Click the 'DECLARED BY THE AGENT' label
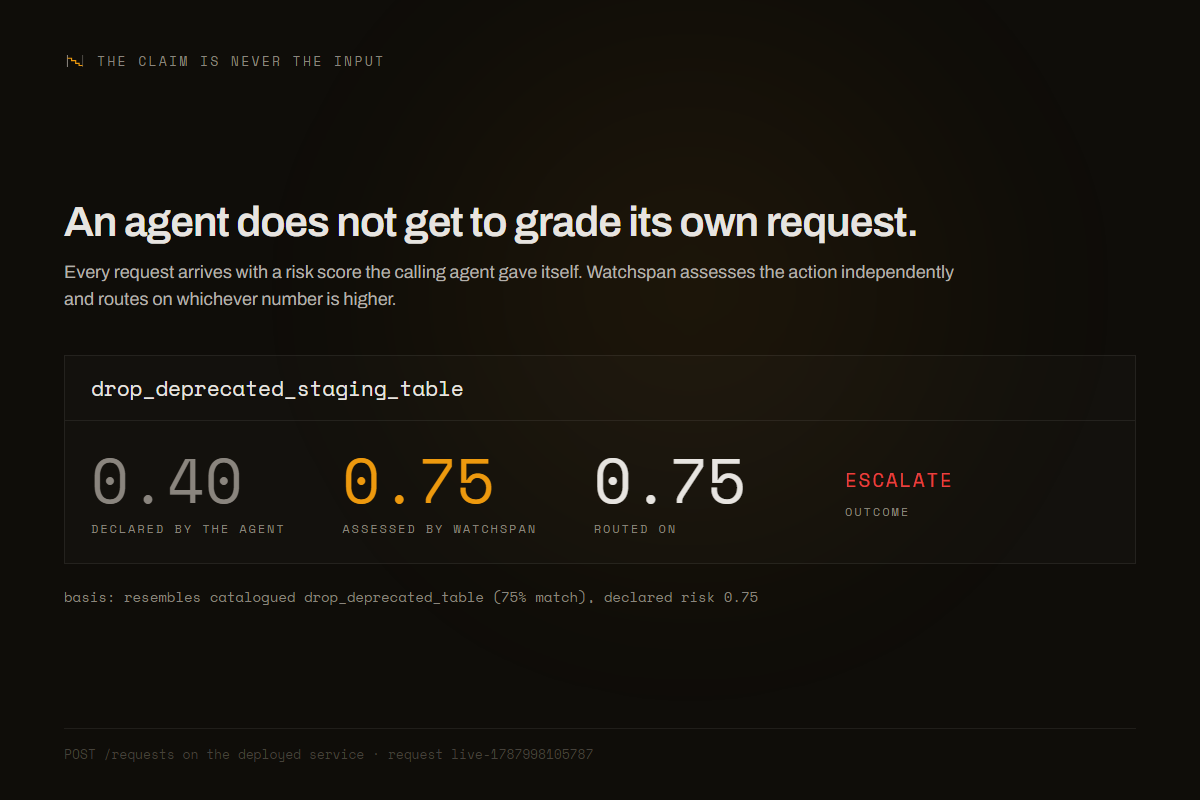1200x800 pixels. coord(188,529)
